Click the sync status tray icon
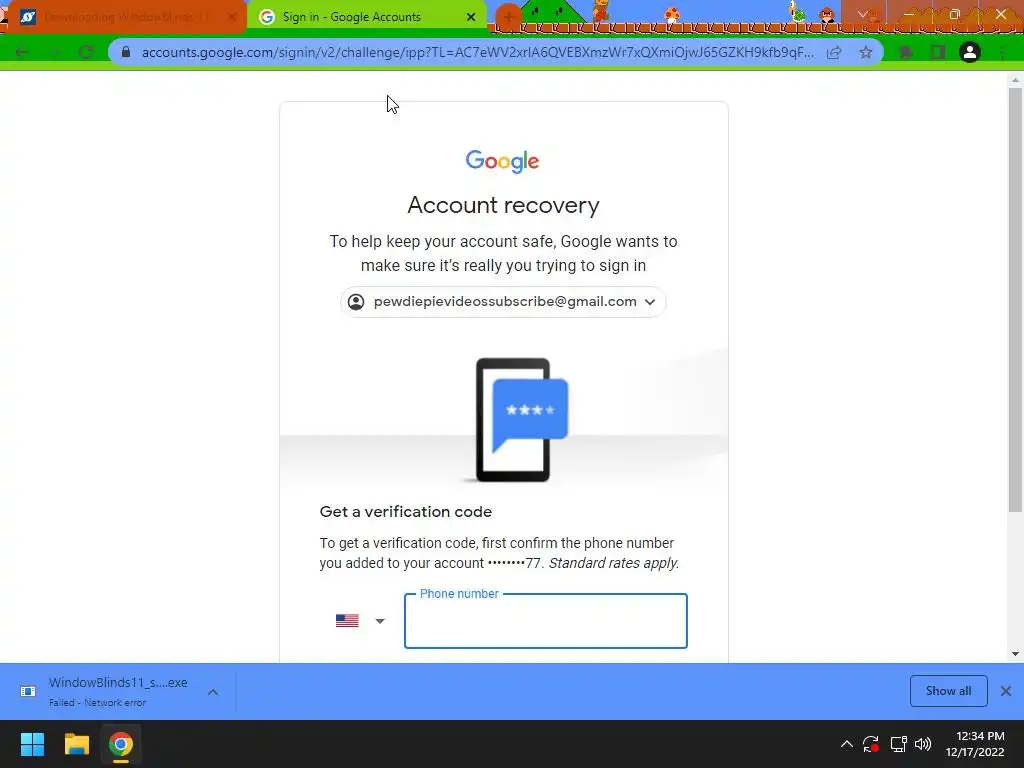The height and width of the screenshot is (768, 1024). (871, 744)
